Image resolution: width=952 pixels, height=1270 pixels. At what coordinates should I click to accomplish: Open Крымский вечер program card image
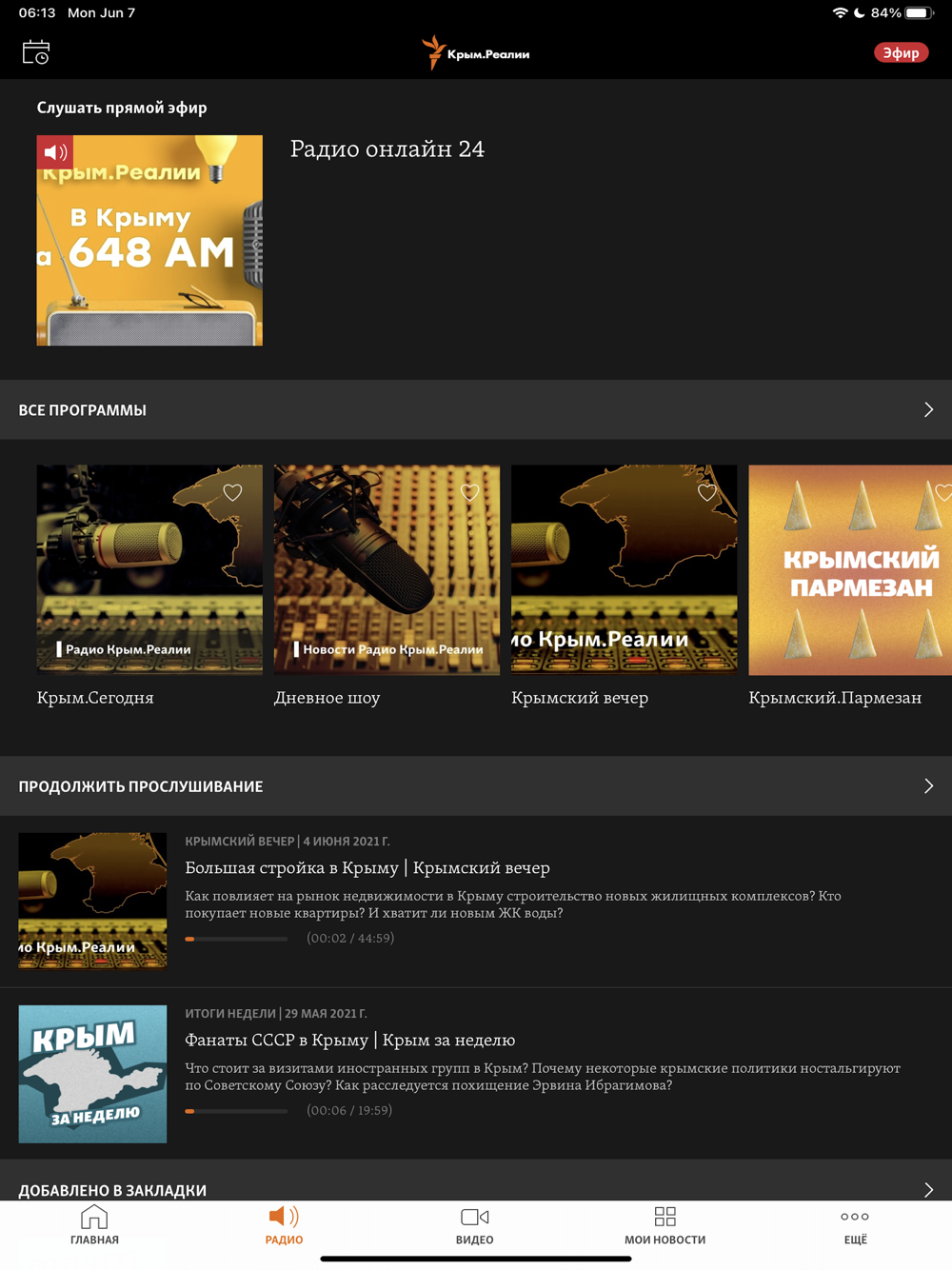pyautogui.click(x=624, y=569)
